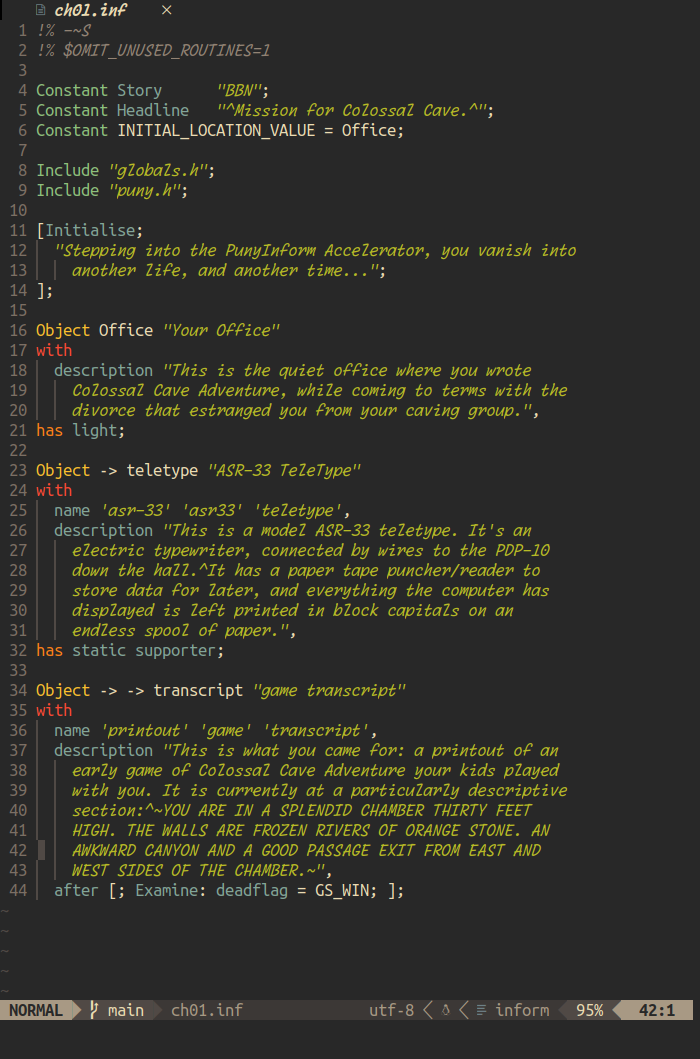Click the filetype icon beside inform
Viewport: 700px width, 1059px height.
(482, 1010)
